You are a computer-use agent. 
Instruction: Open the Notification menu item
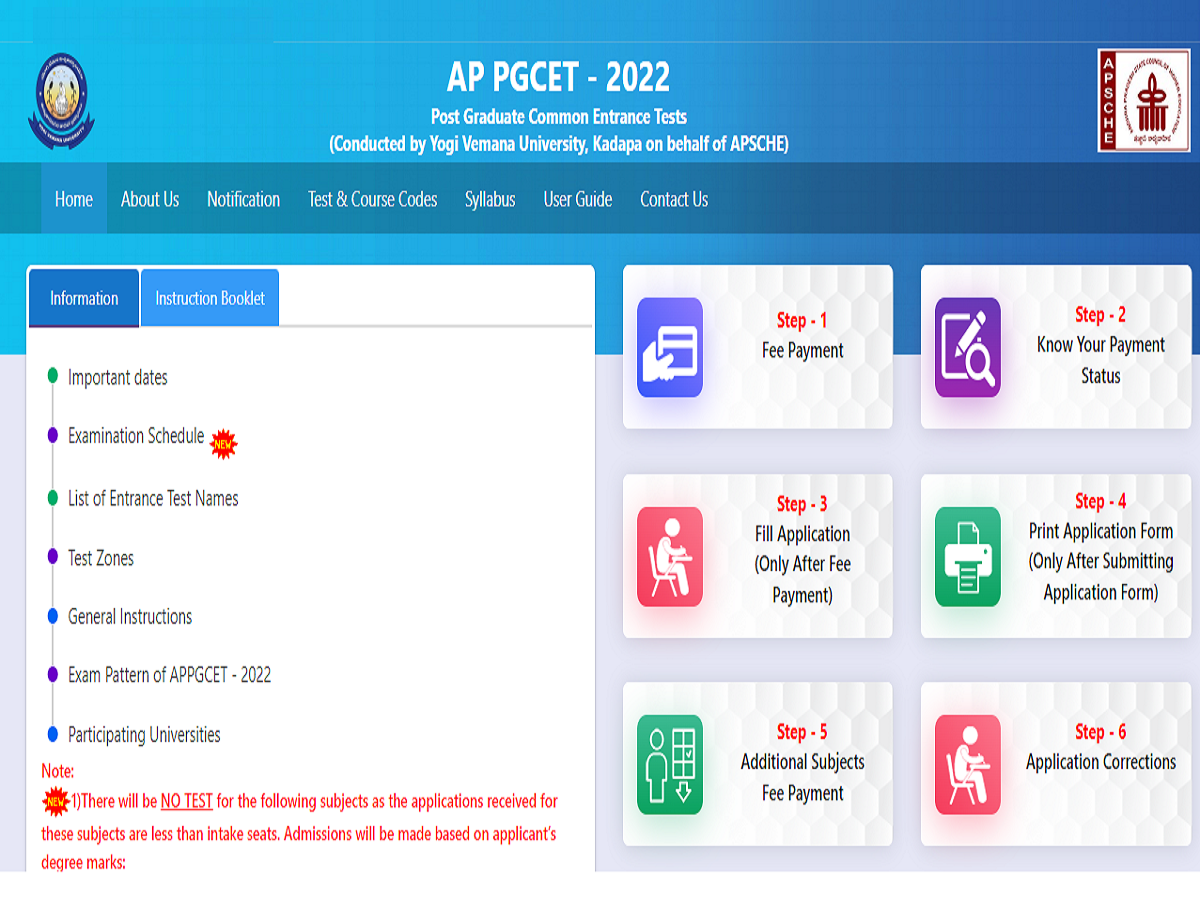coord(243,198)
